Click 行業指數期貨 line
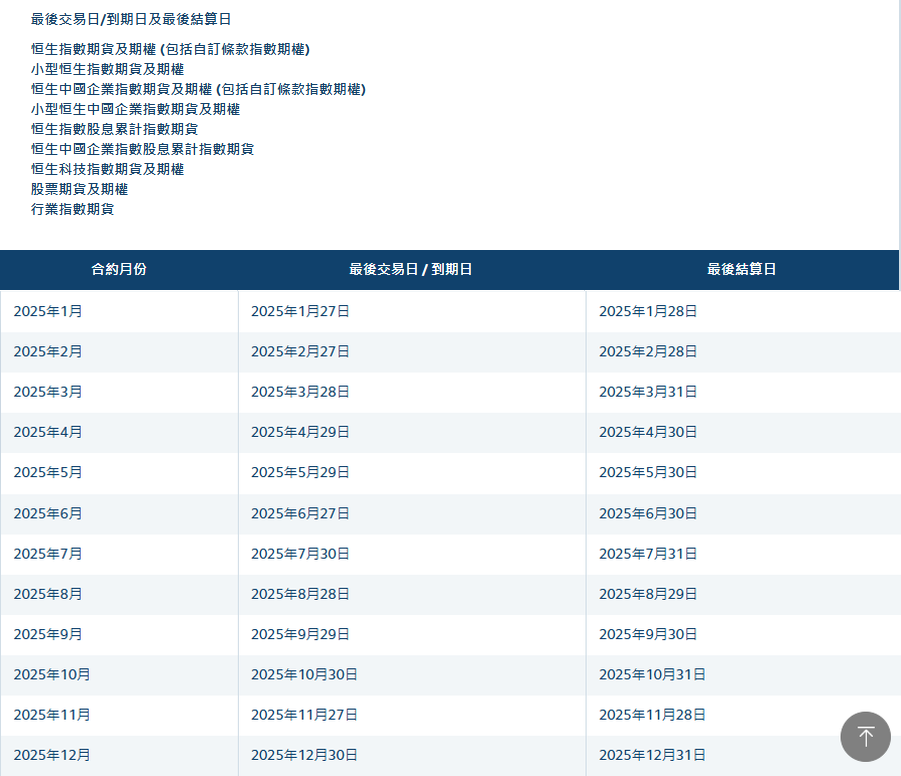 [x=72, y=209]
